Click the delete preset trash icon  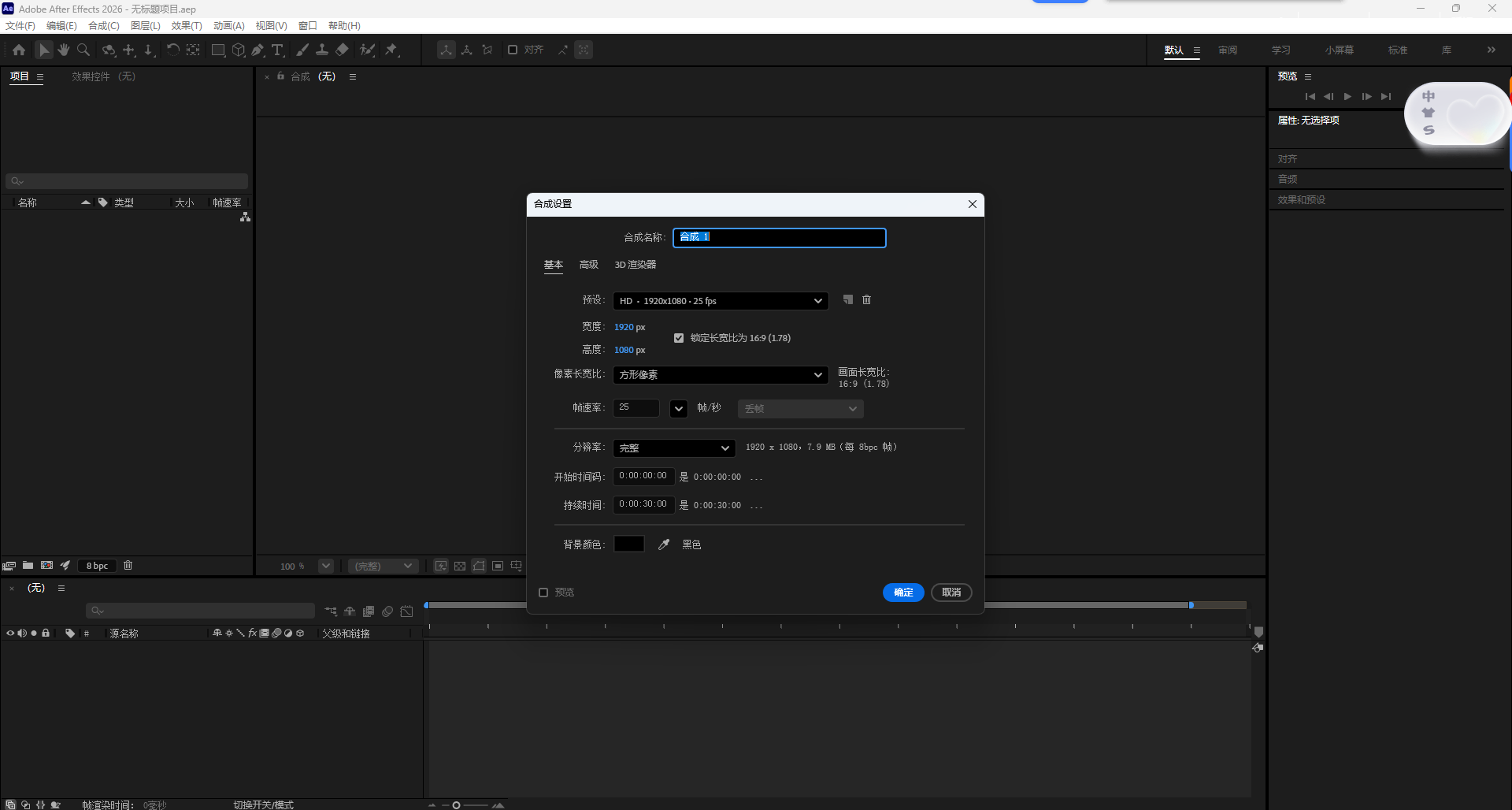pos(866,299)
